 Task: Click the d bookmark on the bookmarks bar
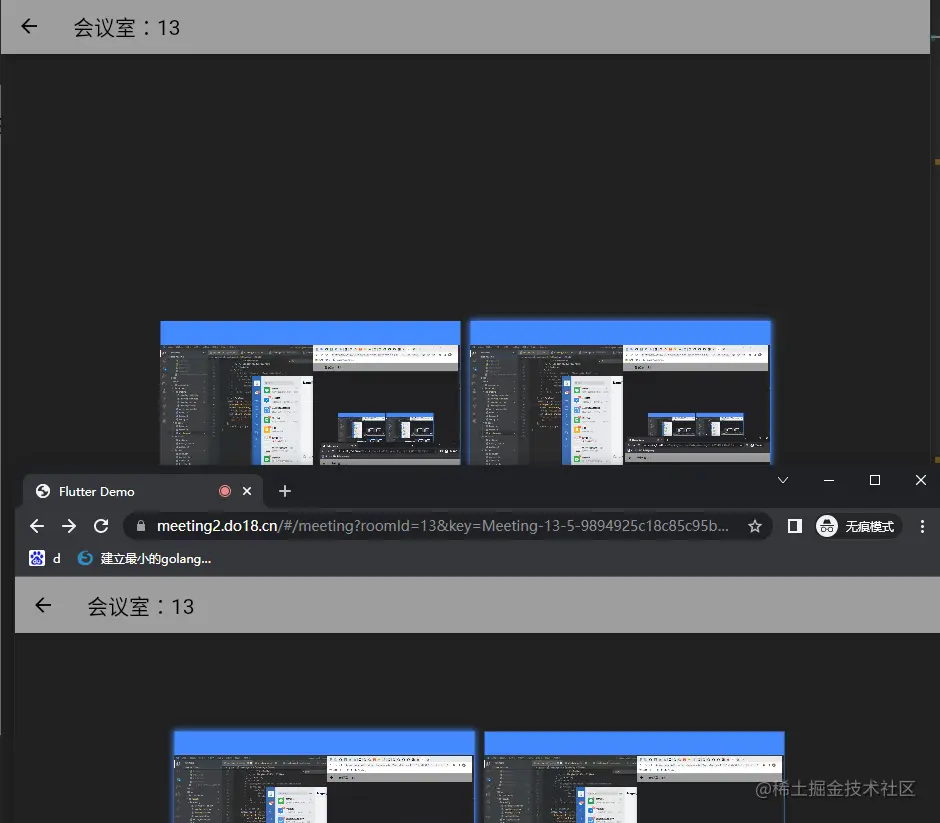[55, 558]
